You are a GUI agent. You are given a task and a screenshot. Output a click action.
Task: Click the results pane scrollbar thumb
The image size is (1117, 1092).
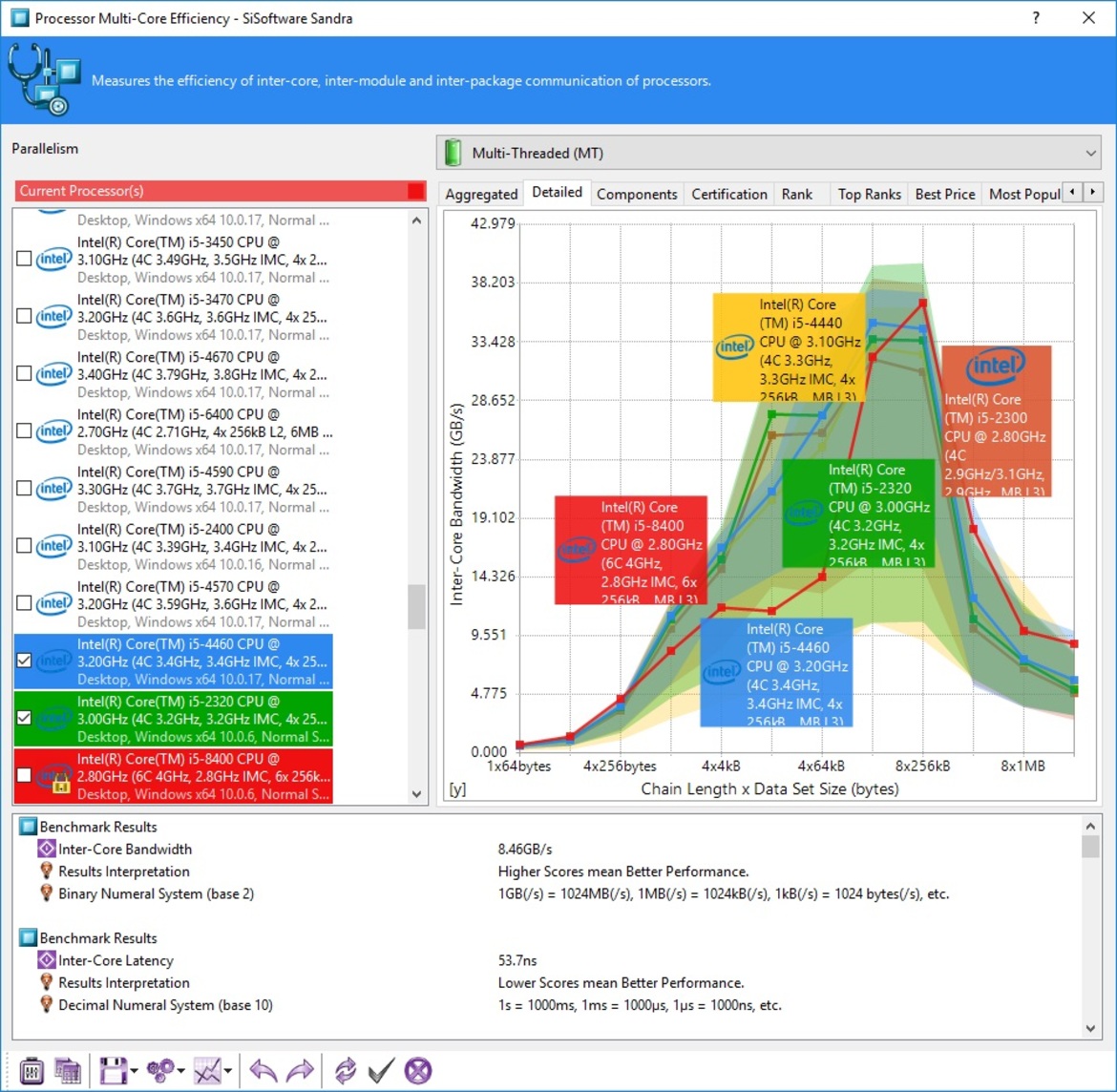(1090, 847)
